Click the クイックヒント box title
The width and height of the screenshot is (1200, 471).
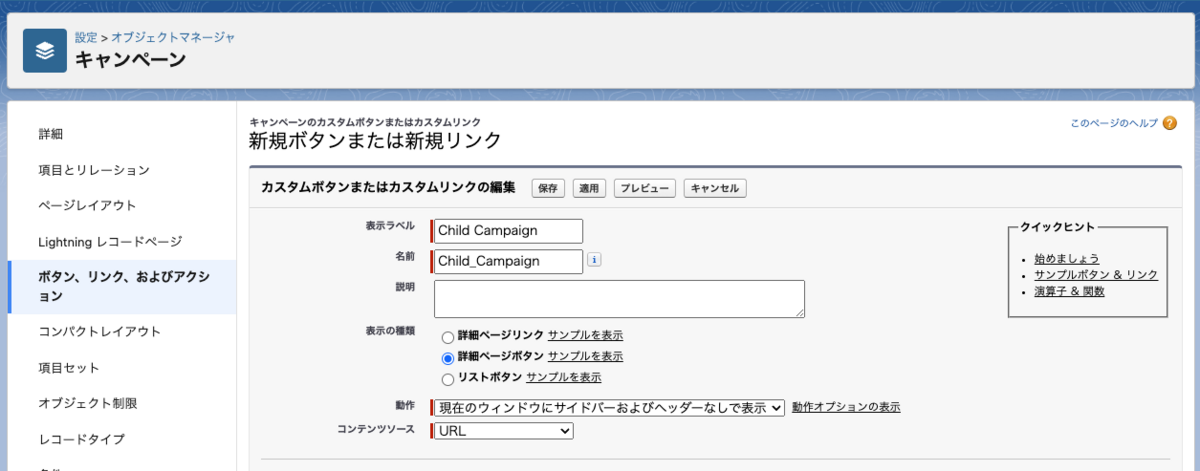click(x=1057, y=228)
